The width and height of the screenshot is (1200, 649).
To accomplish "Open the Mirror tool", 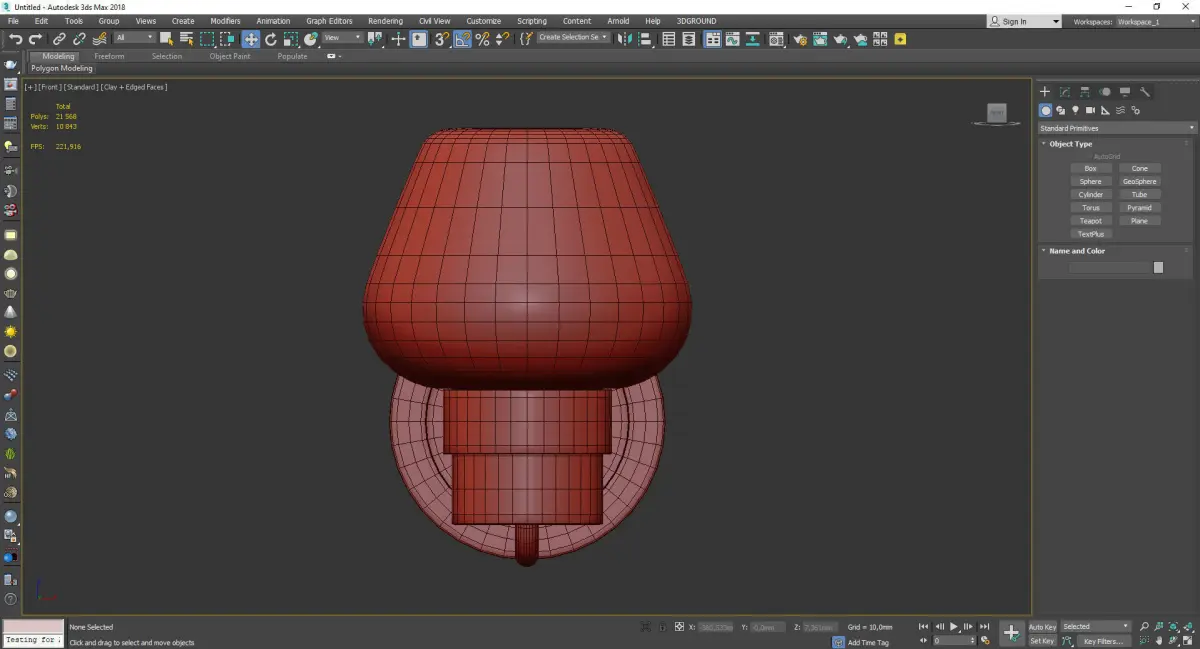I will (624, 39).
